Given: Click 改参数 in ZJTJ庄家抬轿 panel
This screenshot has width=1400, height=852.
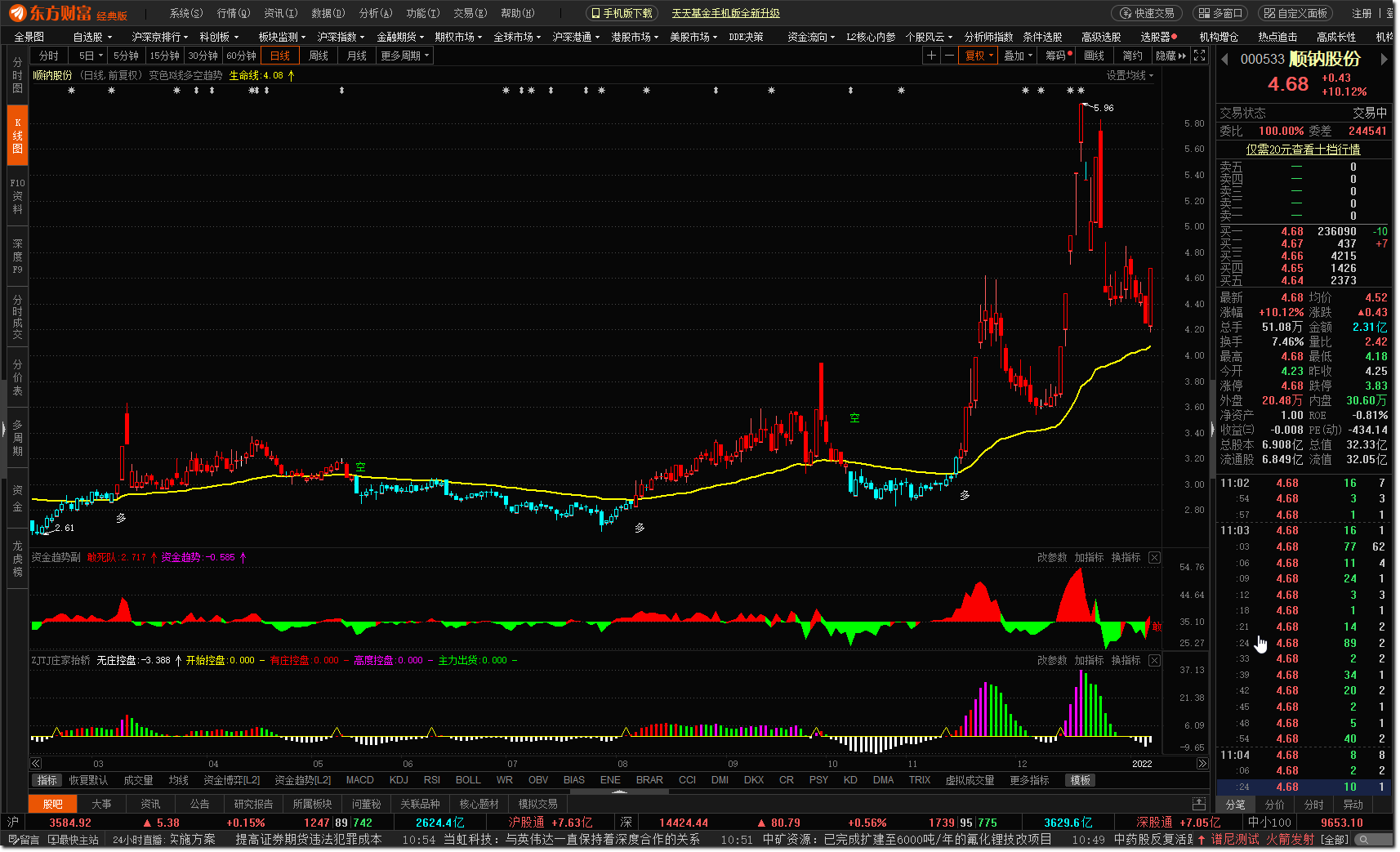Looking at the screenshot, I should pyautogui.click(x=1052, y=660).
